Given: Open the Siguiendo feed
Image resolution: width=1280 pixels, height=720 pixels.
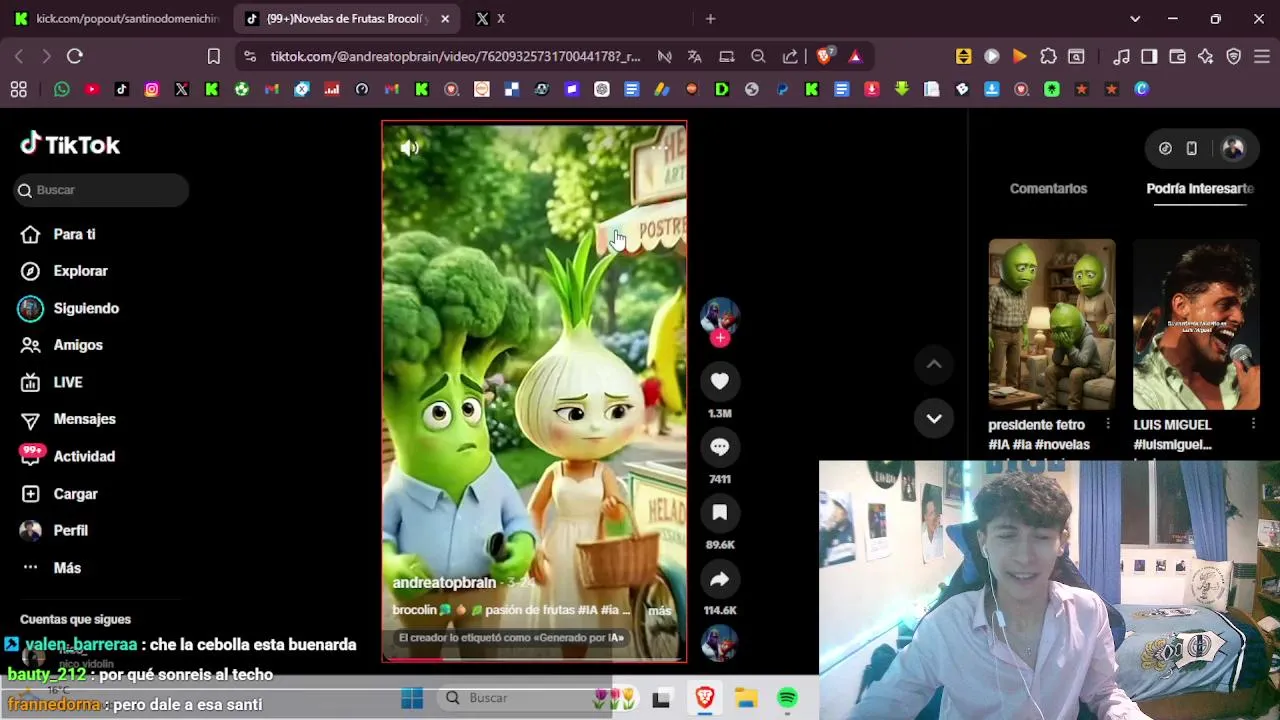Looking at the screenshot, I should click(x=86, y=308).
